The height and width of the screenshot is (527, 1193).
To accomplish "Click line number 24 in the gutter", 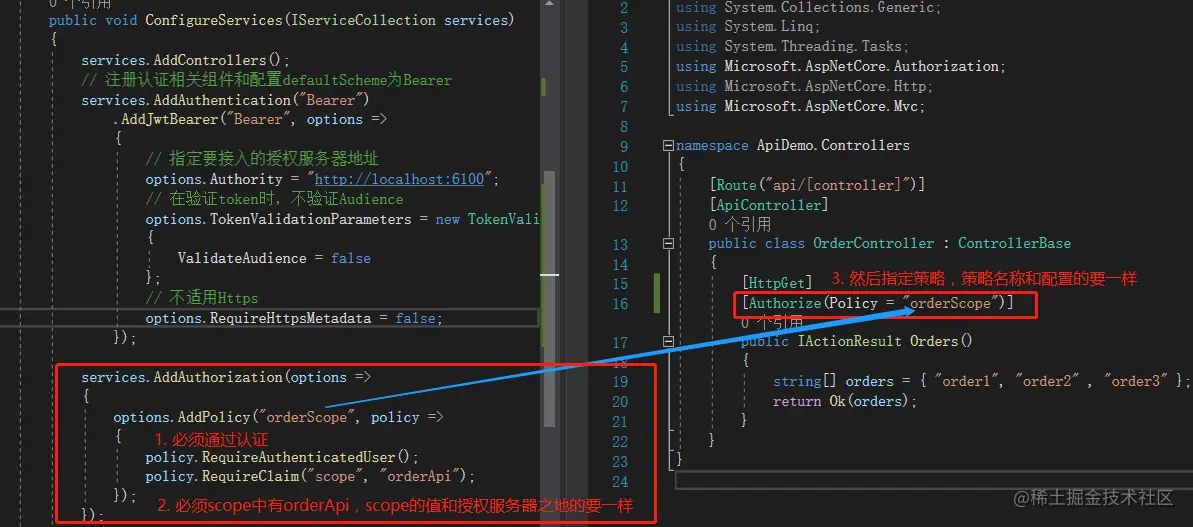I will coord(619,481).
